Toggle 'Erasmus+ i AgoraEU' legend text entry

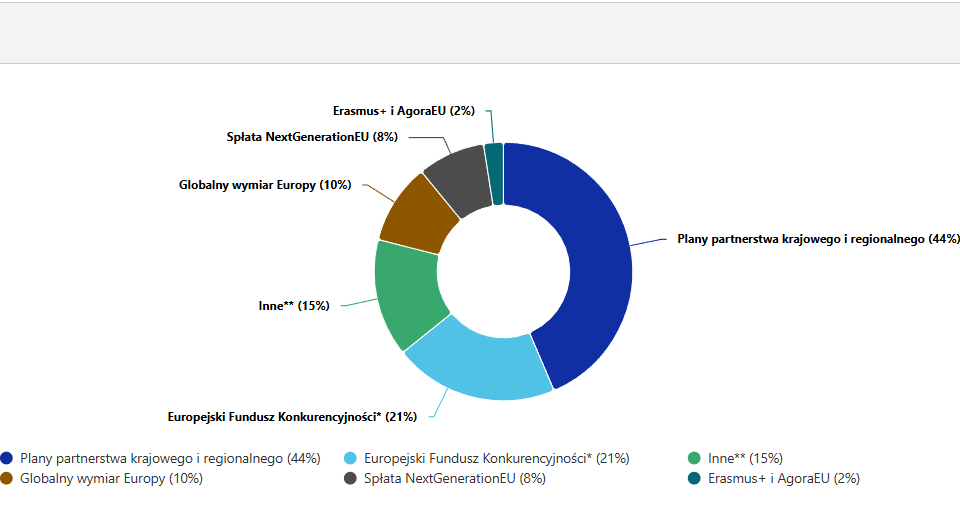783,478
